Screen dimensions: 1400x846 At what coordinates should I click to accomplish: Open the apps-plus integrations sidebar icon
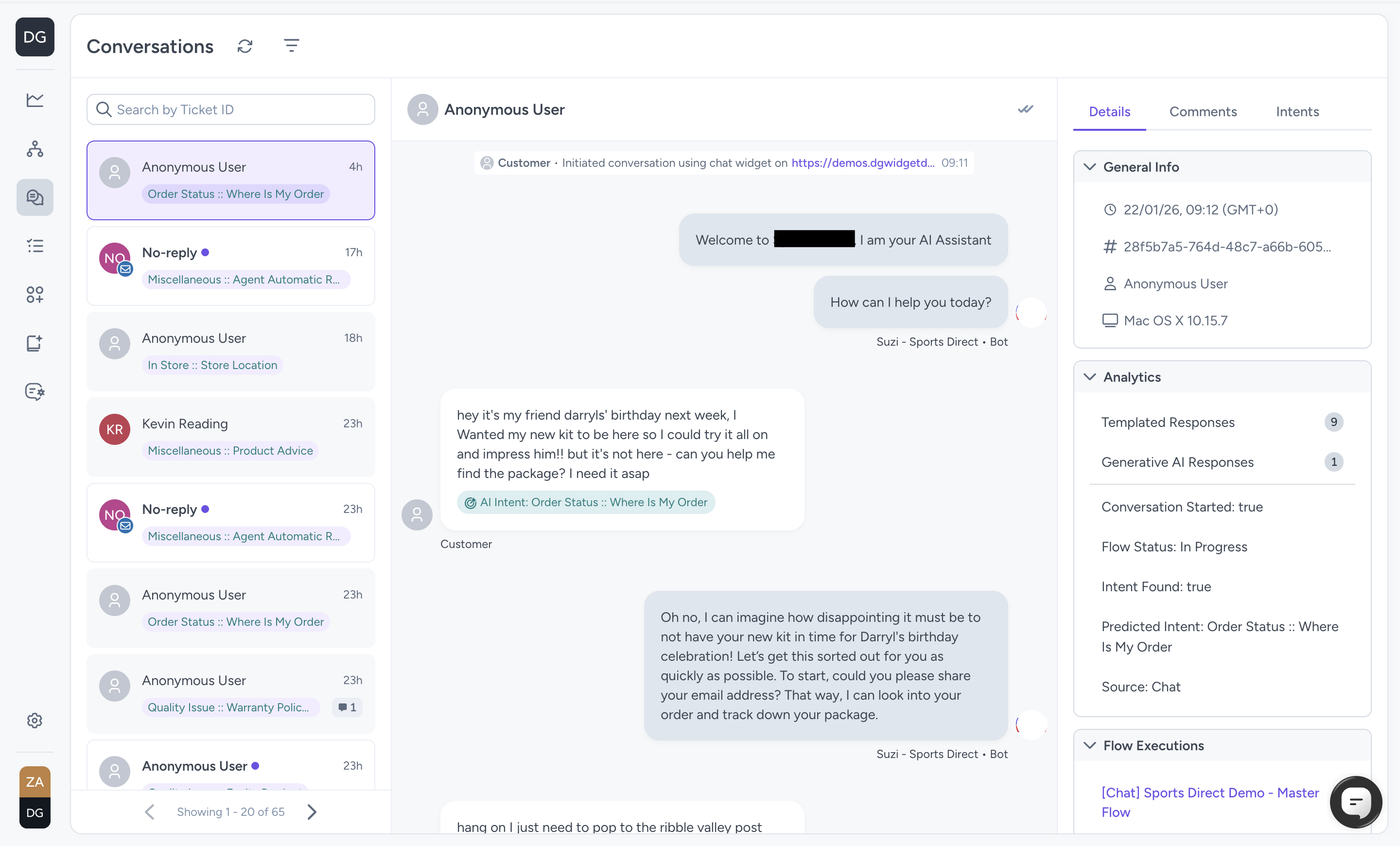35,294
